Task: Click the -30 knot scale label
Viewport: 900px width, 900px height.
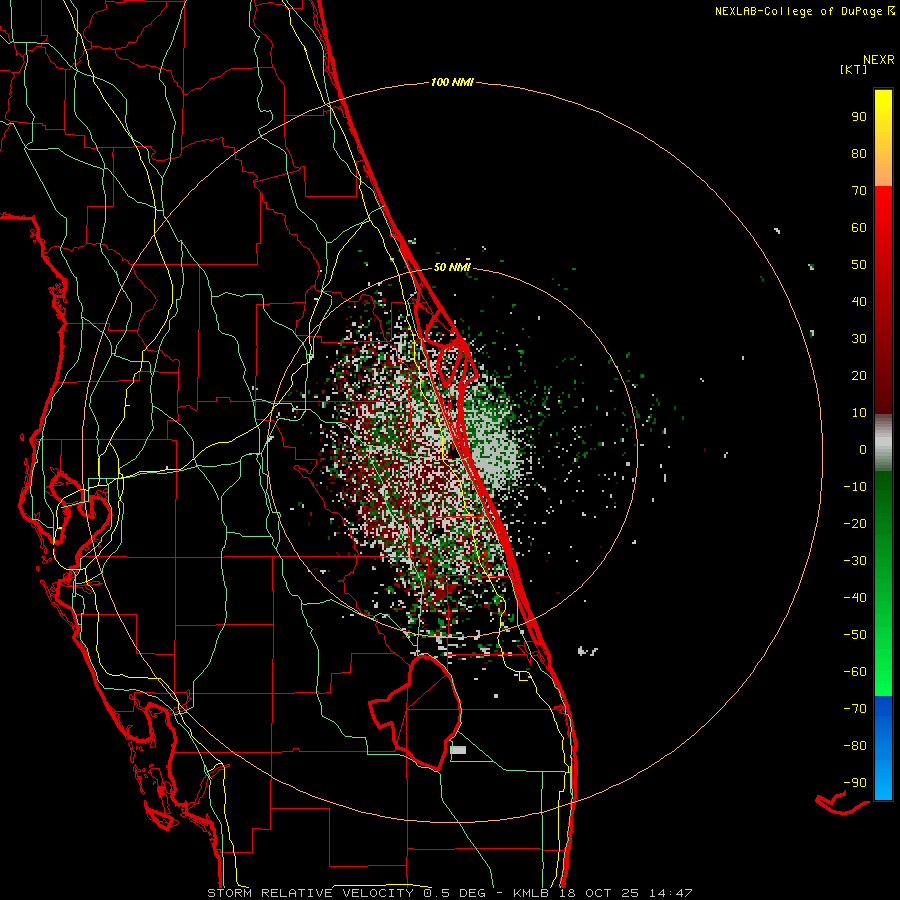Action: point(855,561)
